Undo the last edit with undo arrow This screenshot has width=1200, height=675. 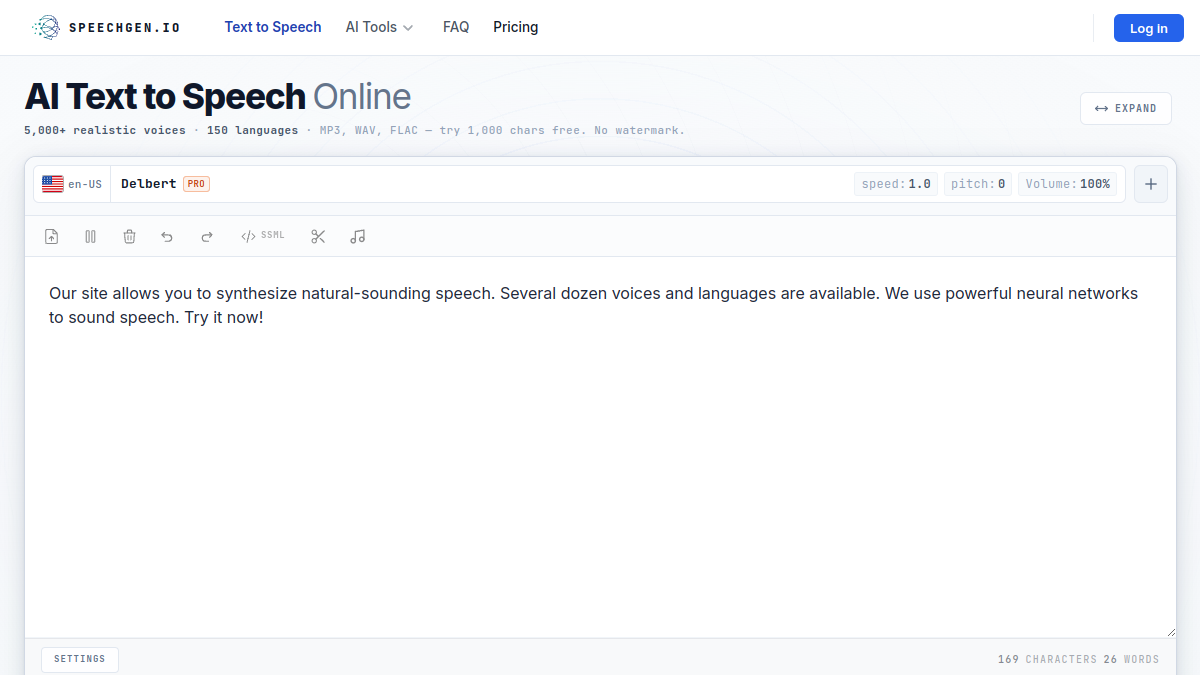[167, 237]
